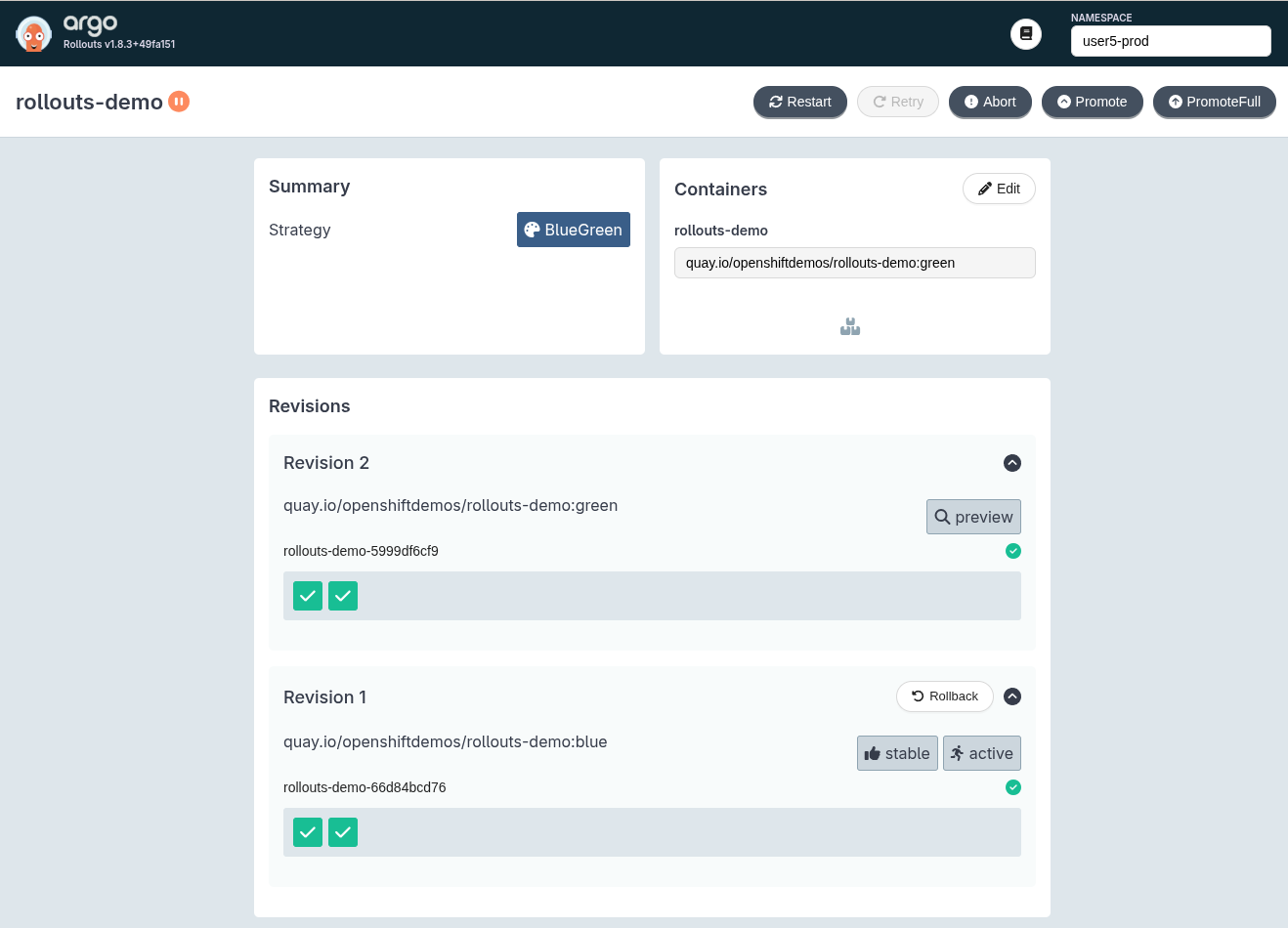Click the healthy status check for rollouts-demo-5999df6cf9
The width and height of the screenshot is (1288, 928).
click(1013, 551)
